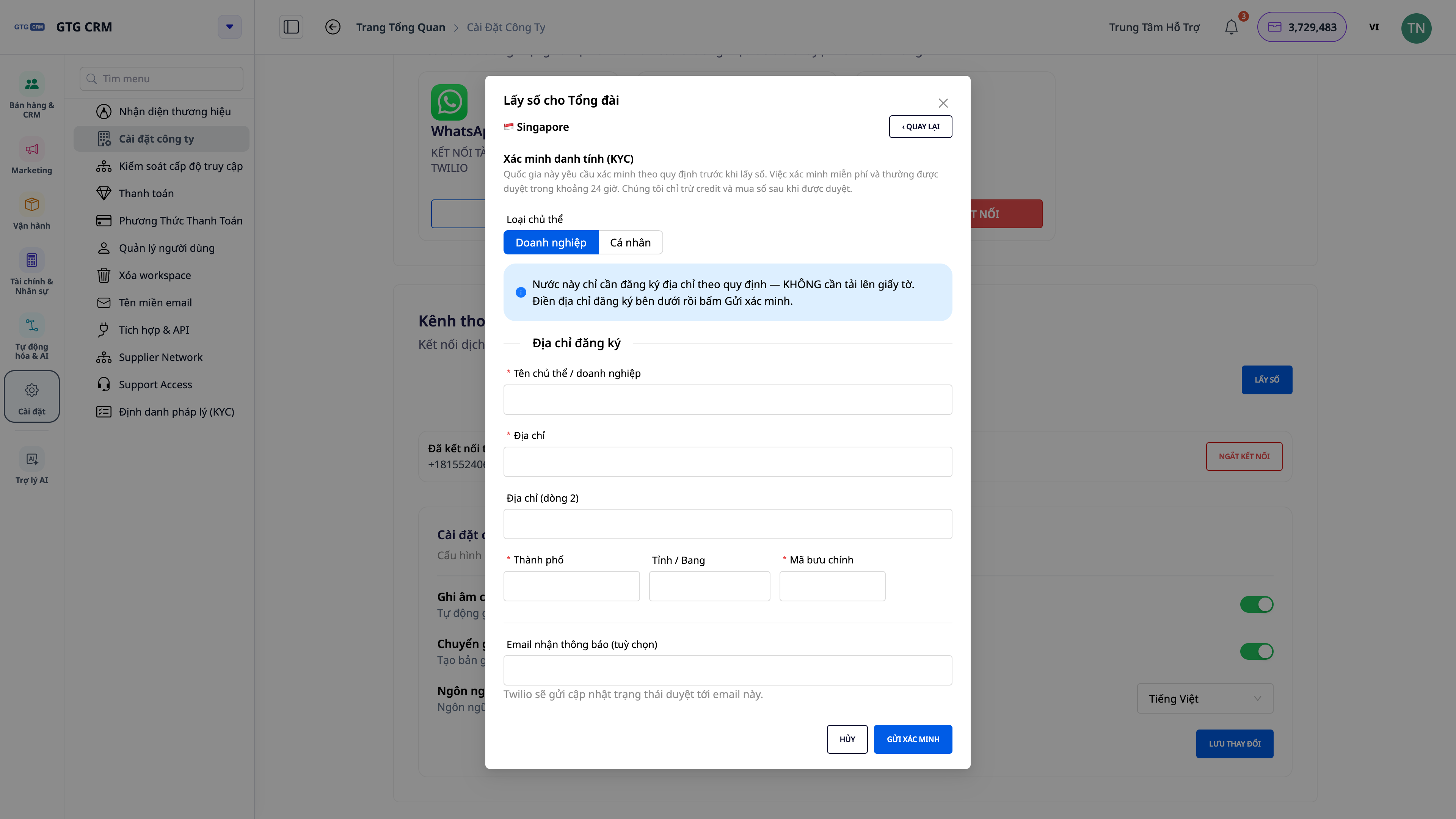Click the LƯU THAY ĐỔI button
Viewport: 1456px width, 819px height.
pyautogui.click(x=1235, y=744)
